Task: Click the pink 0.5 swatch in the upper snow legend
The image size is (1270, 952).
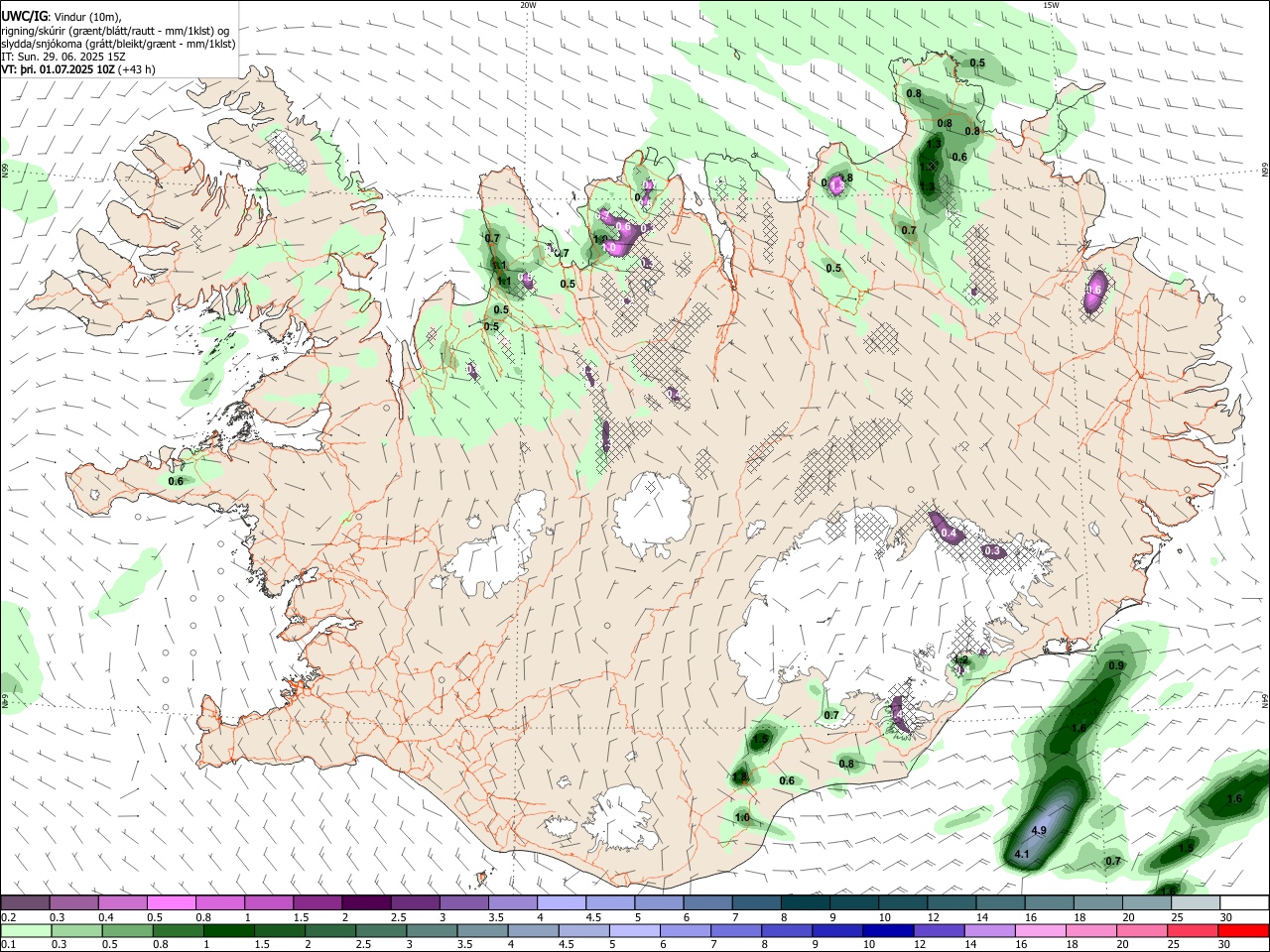Action: coord(171,902)
